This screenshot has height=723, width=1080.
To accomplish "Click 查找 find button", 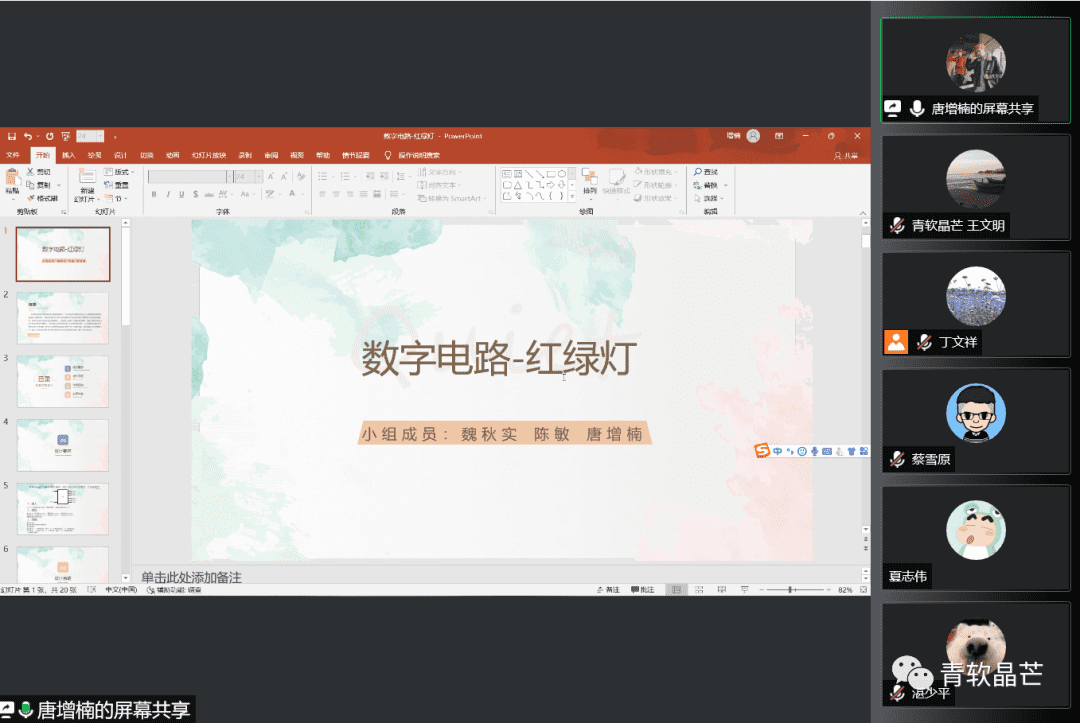I will click(706, 171).
